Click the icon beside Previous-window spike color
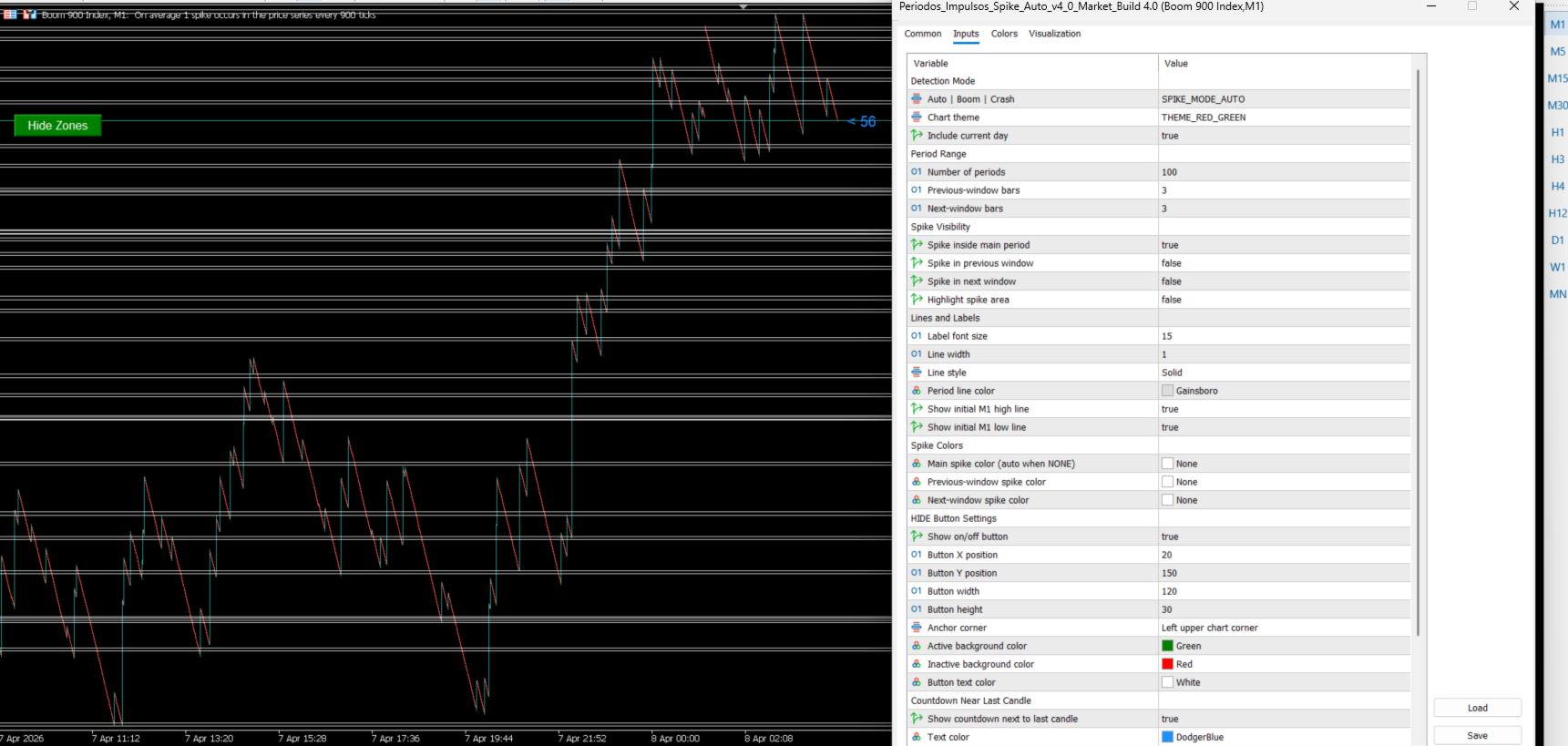The height and width of the screenshot is (746, 1568). tap(917, 481)
